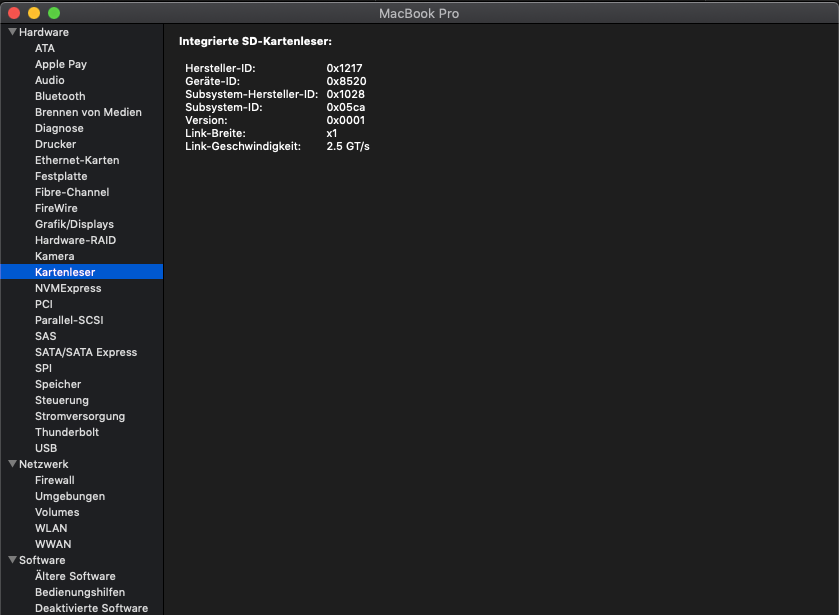This screenshot has height=615, width=839.
Task: Open Deaktivierte Software list
Action: (91, 608)
